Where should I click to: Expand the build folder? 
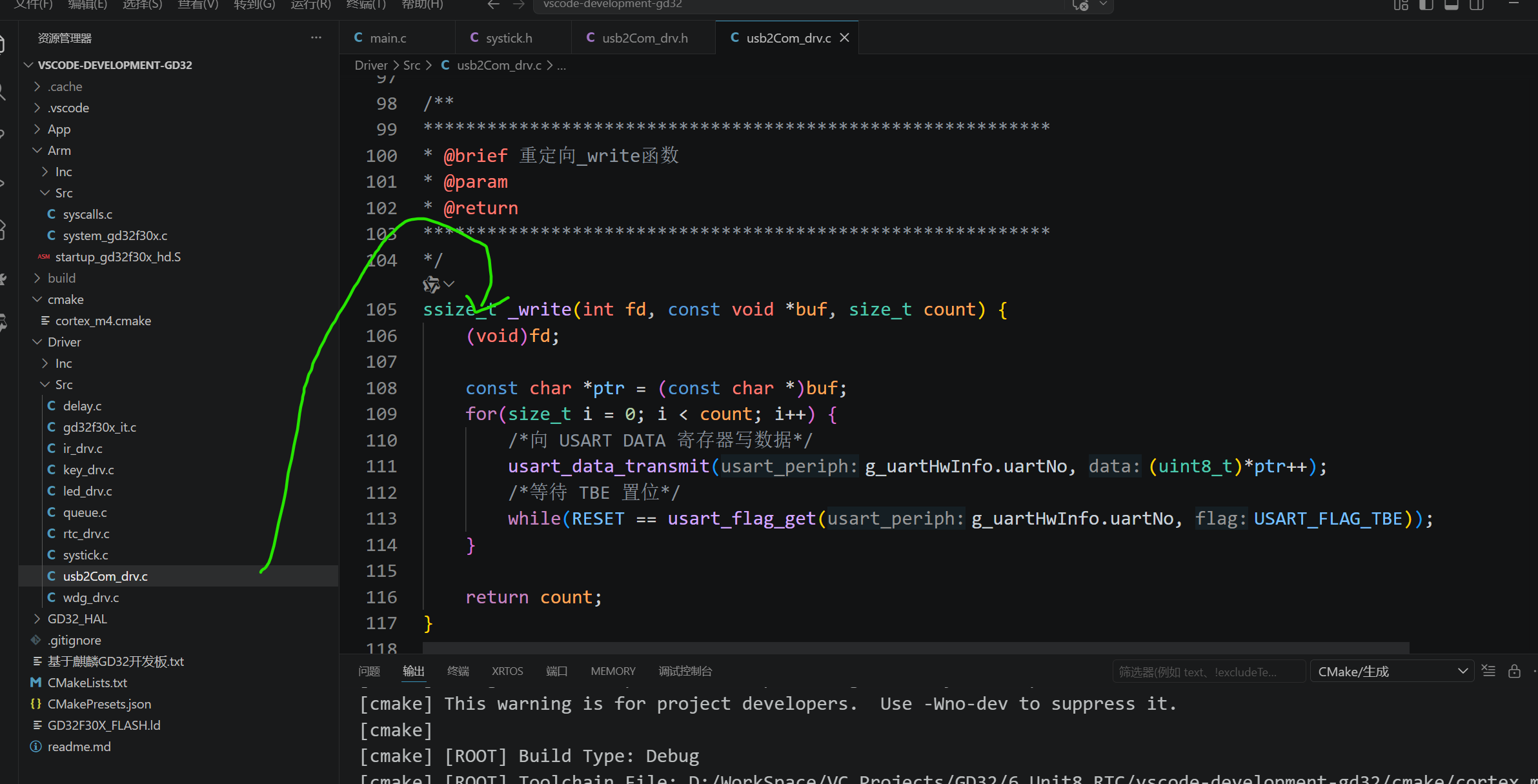click(x=61, y=278)
